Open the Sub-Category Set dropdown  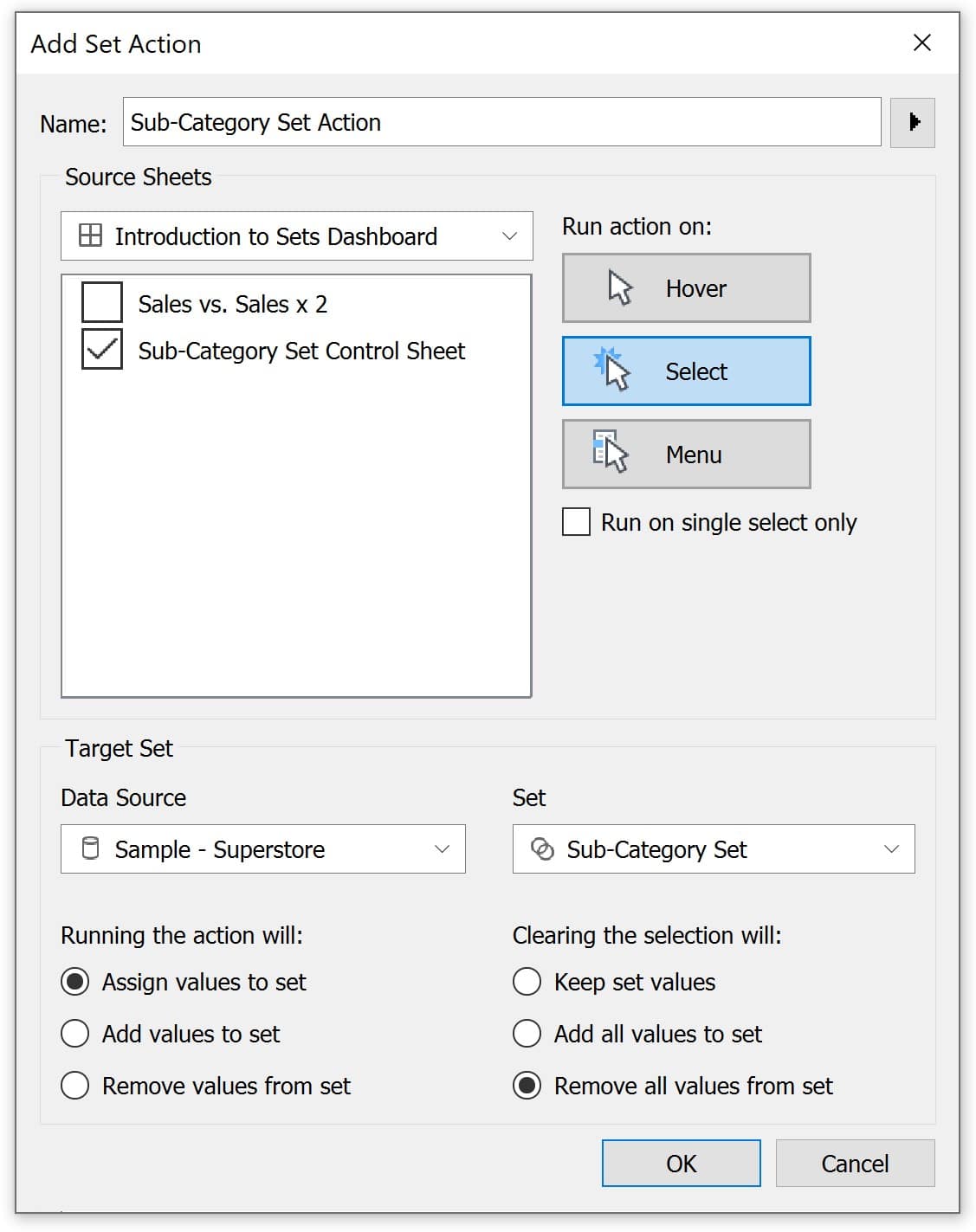[x=714, y=848]
